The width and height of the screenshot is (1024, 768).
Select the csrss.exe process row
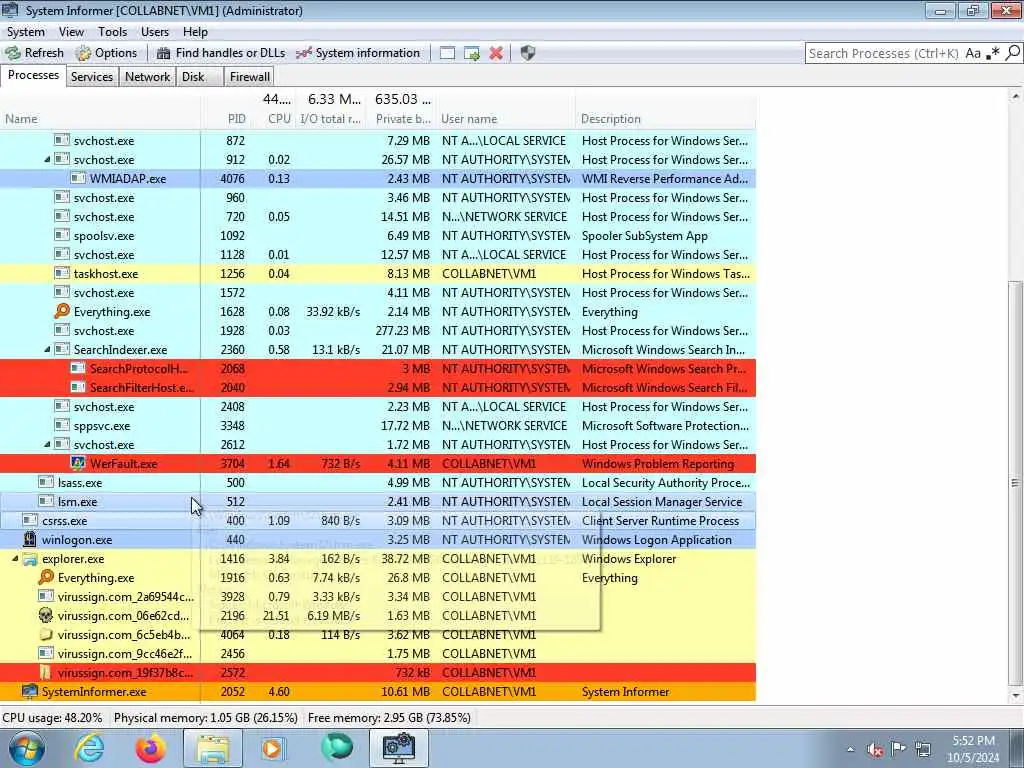pos(377,520)
